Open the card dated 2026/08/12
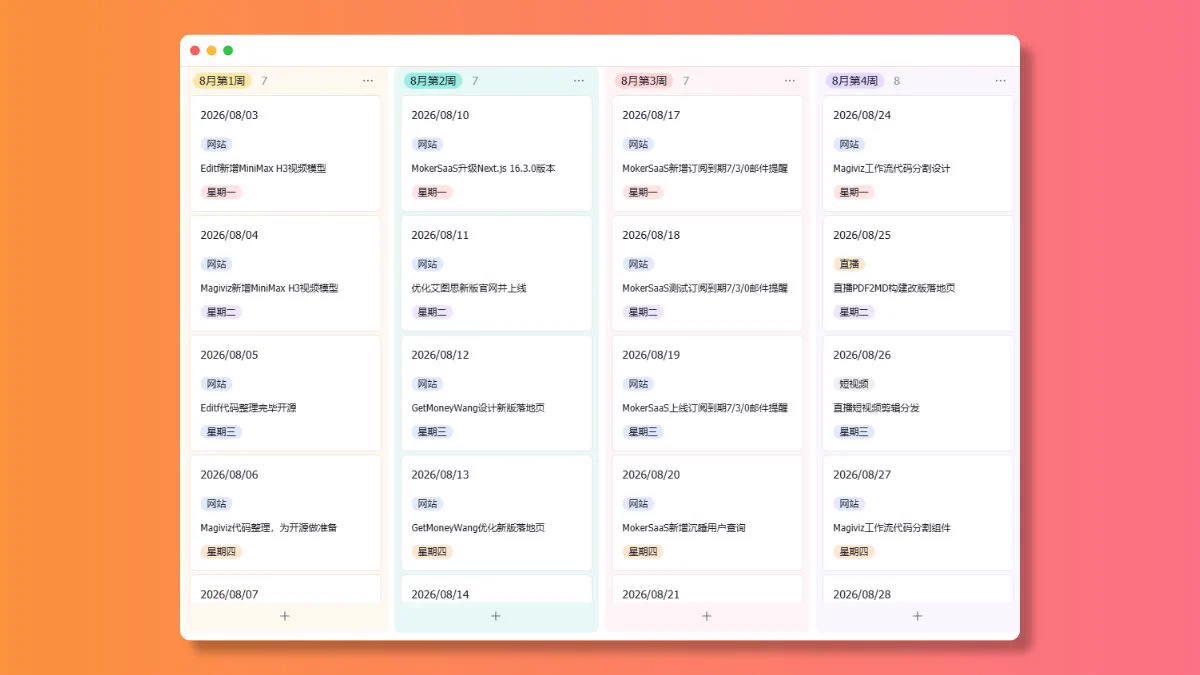This screenshot has height=675, width=1200. coord(496,393)
